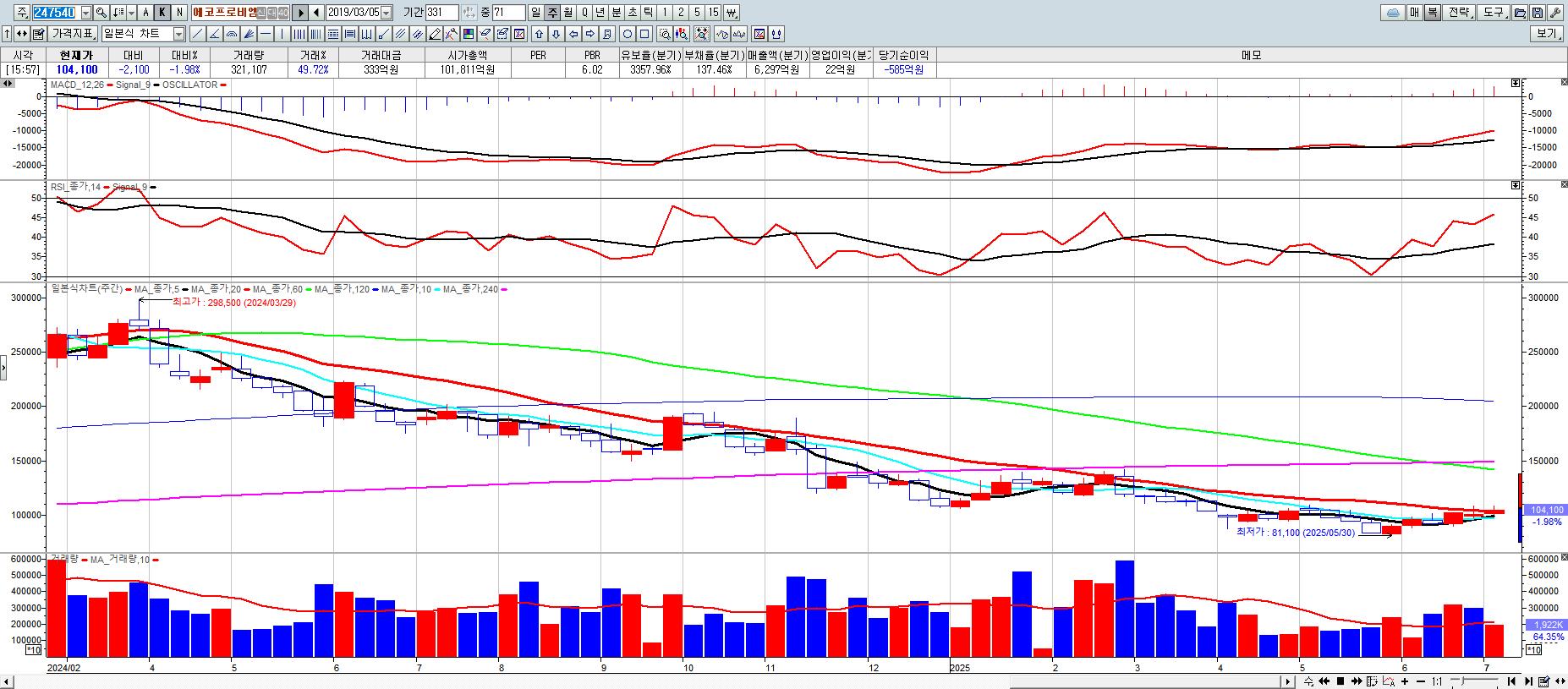Image resolution: width=1568 pixels, height=689 pixels.
Task: Collapse the RSI panel using its corner arrow
Action: 1516,185
